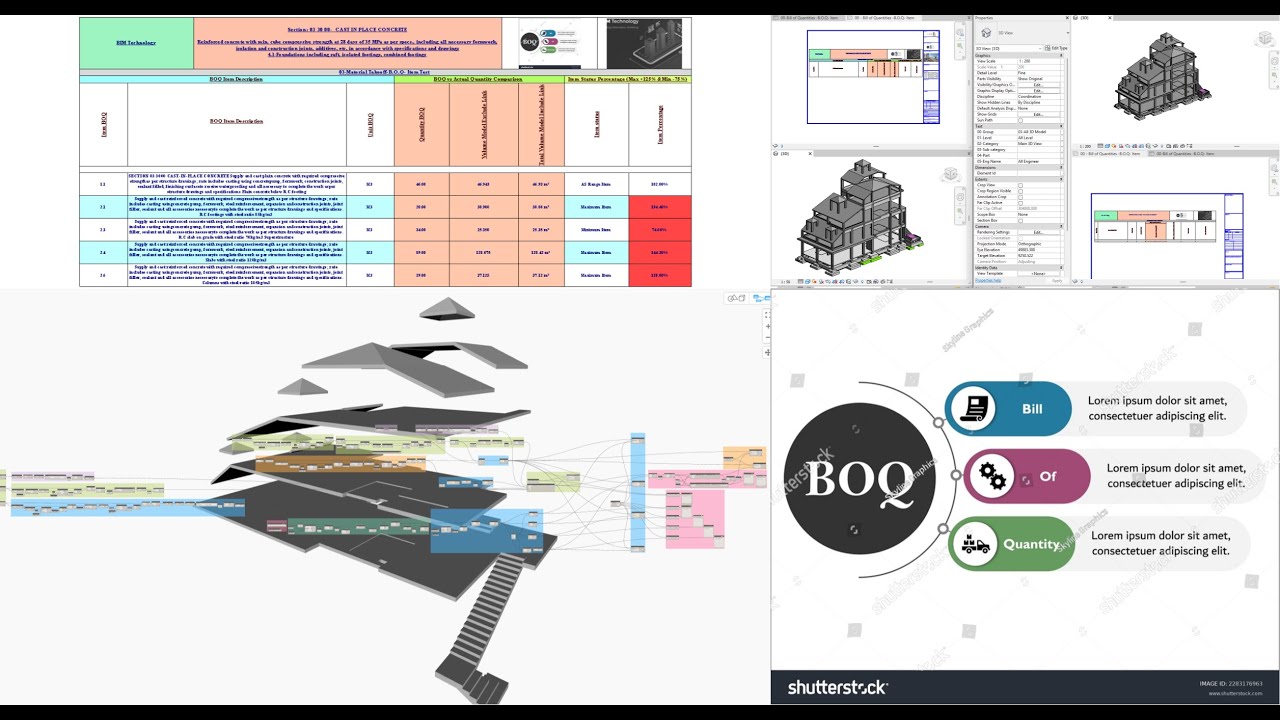Click the ViewCube in the top-right Revit 3D view
This screenshot has height=720, width=1280.
point(1265,37)
